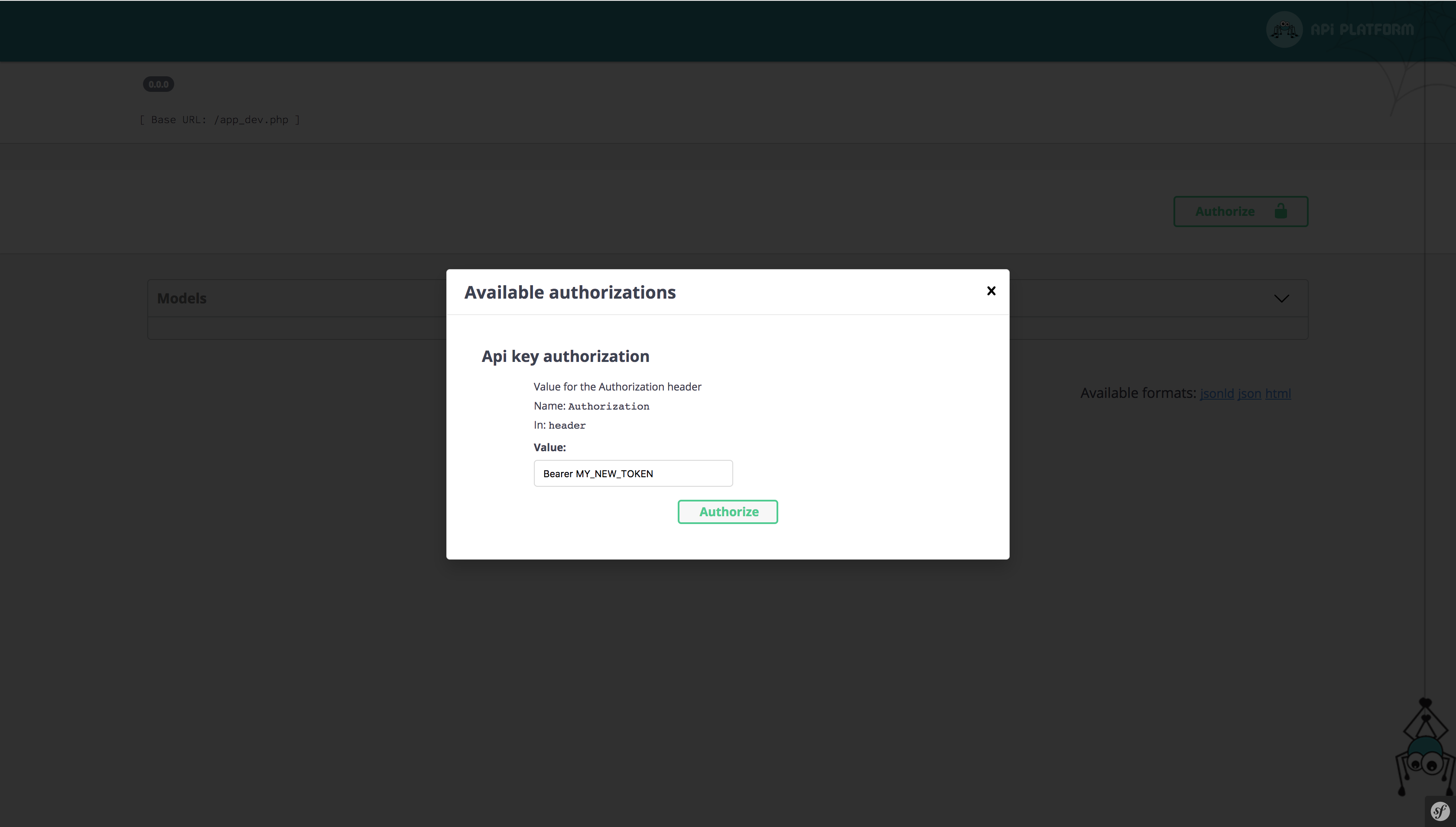The image size is (1456, 827).
Task: Click the Base URL /app_dev.php text
Action: tap(220, 119)
